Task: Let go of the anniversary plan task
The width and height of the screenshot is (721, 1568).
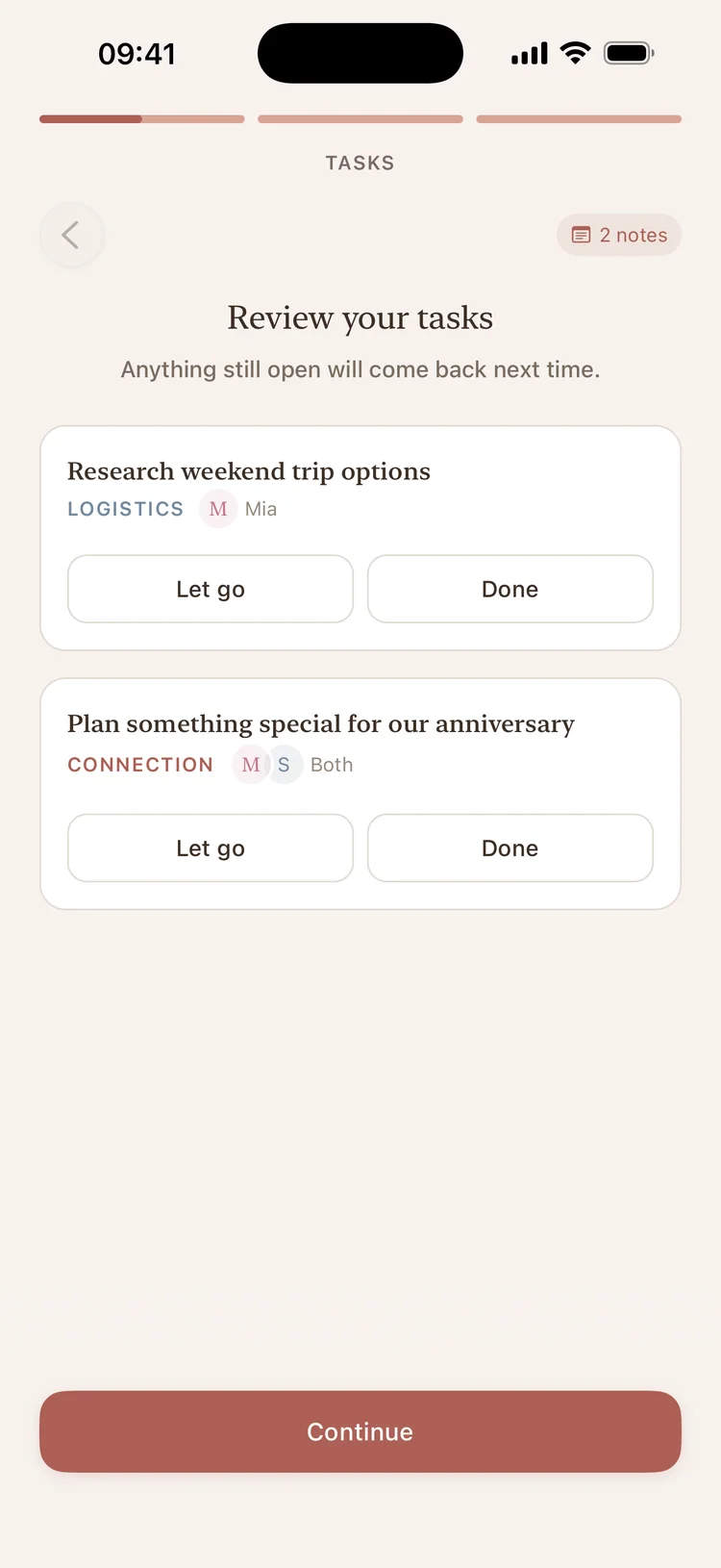Action: (x=211, y=847)
